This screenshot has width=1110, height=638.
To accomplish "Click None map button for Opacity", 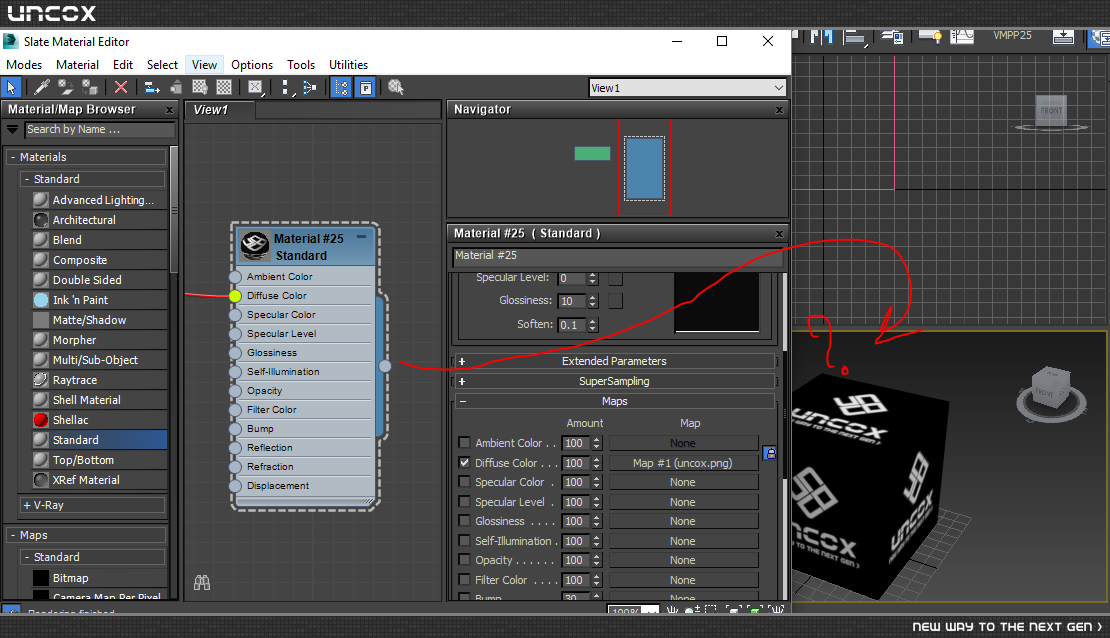I will 683,560.
